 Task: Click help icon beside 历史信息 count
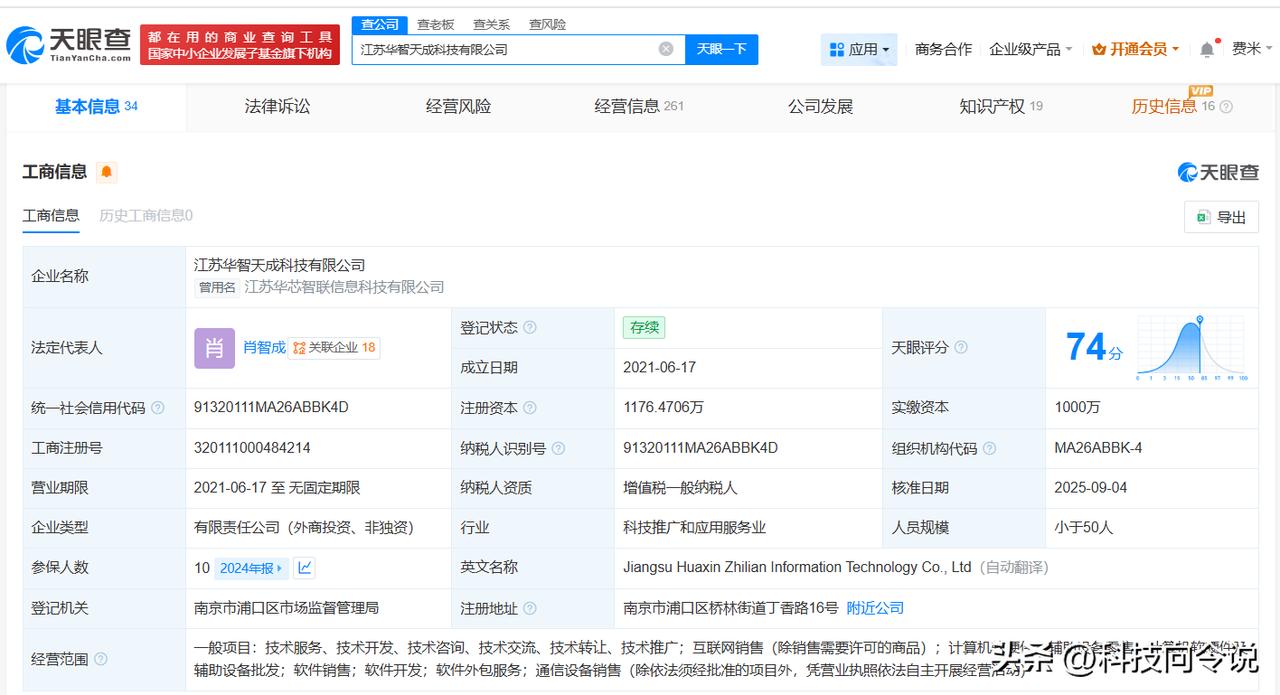coord(1226,107)
